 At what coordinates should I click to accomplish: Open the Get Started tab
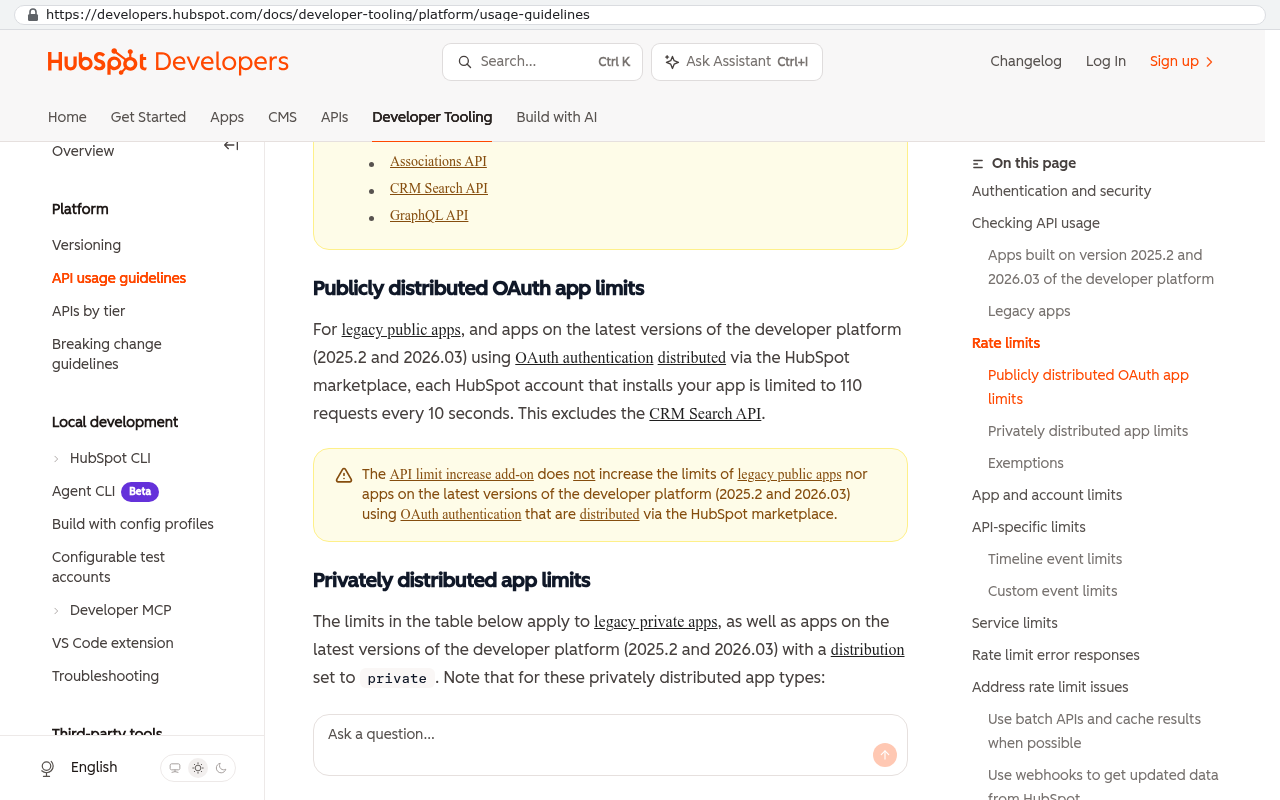tap(148, 117)
